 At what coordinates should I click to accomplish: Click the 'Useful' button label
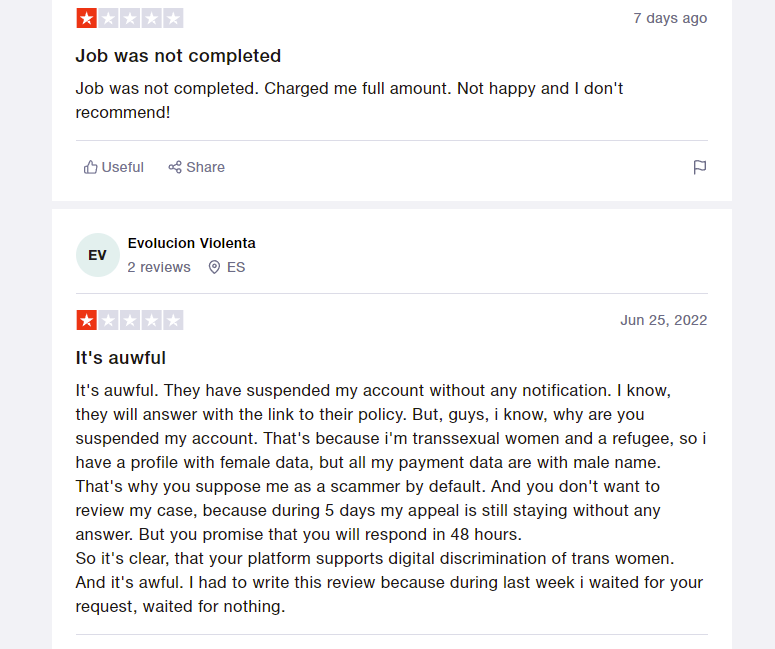point(123,167)
